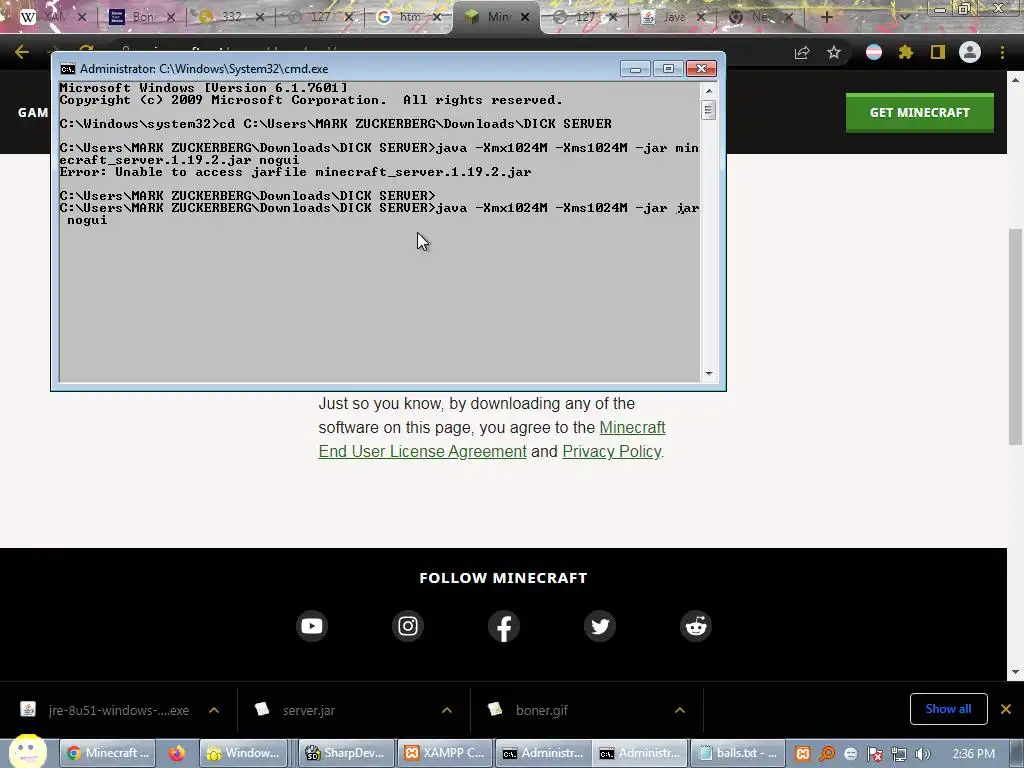Click cmd window scroll down arrow
This screenshot has height=768, width=1024.
click(x=709, y=374)
